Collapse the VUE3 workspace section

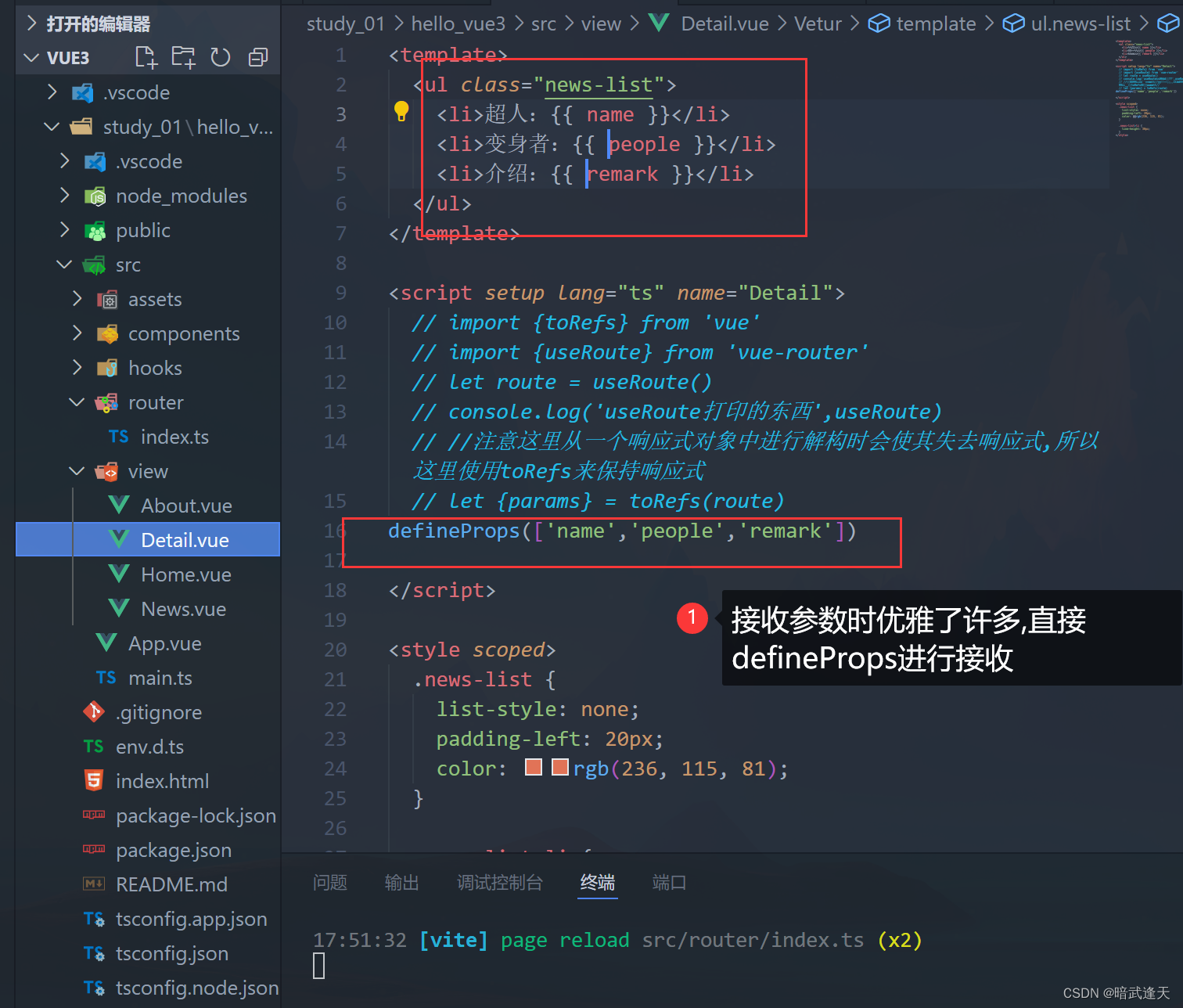pos(31,57)
